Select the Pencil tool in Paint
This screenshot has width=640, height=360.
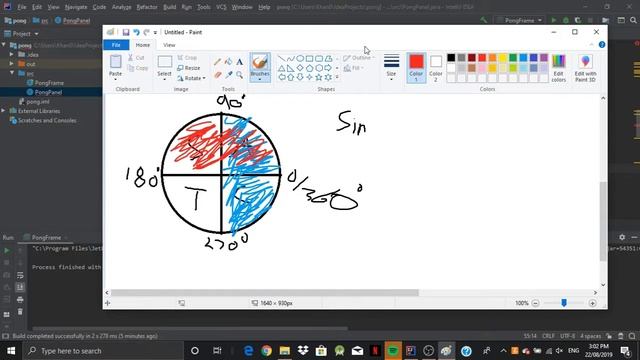click(217, 62)
